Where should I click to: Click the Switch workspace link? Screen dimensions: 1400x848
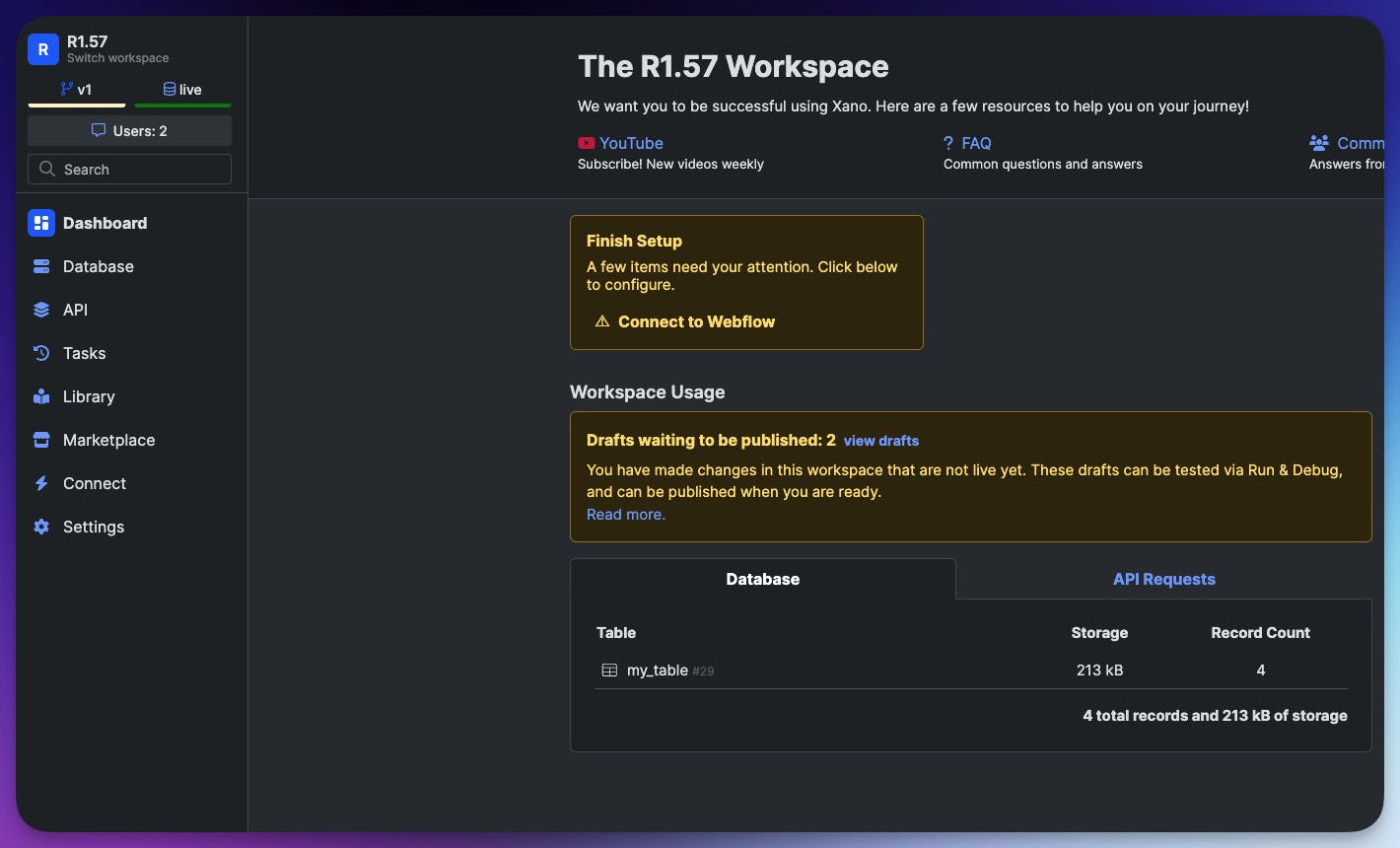pos(118,58)
